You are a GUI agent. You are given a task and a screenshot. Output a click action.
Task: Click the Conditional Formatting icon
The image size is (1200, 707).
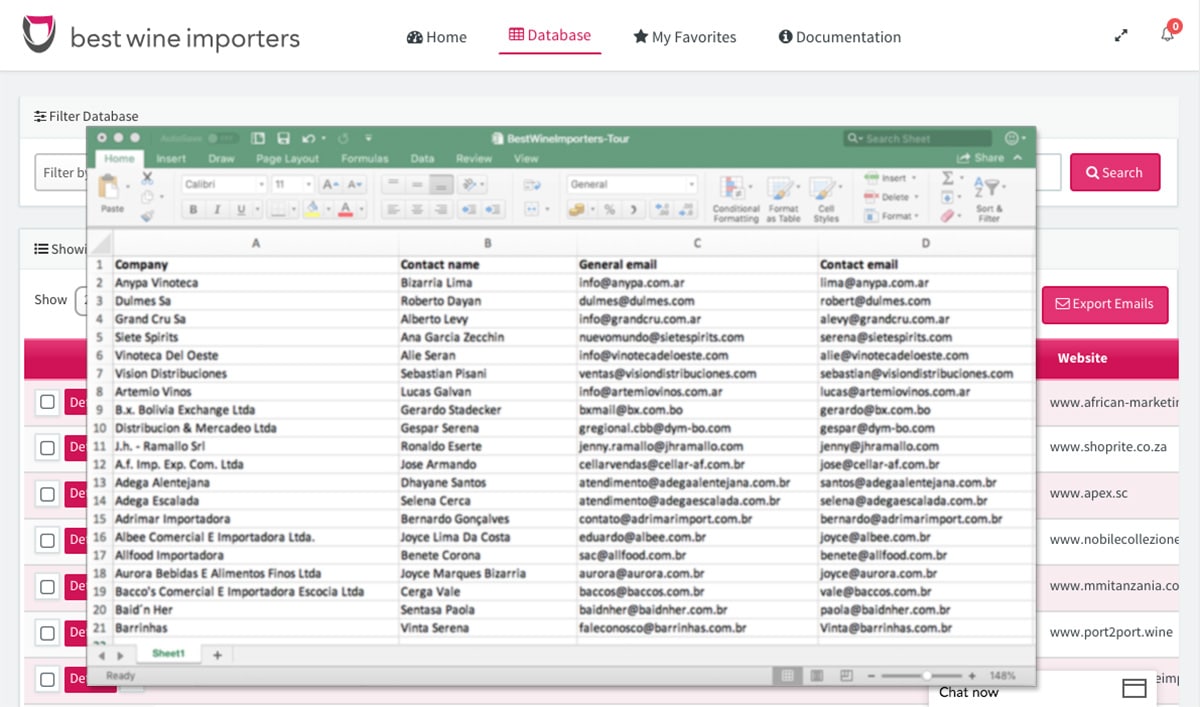click(736, 191)
